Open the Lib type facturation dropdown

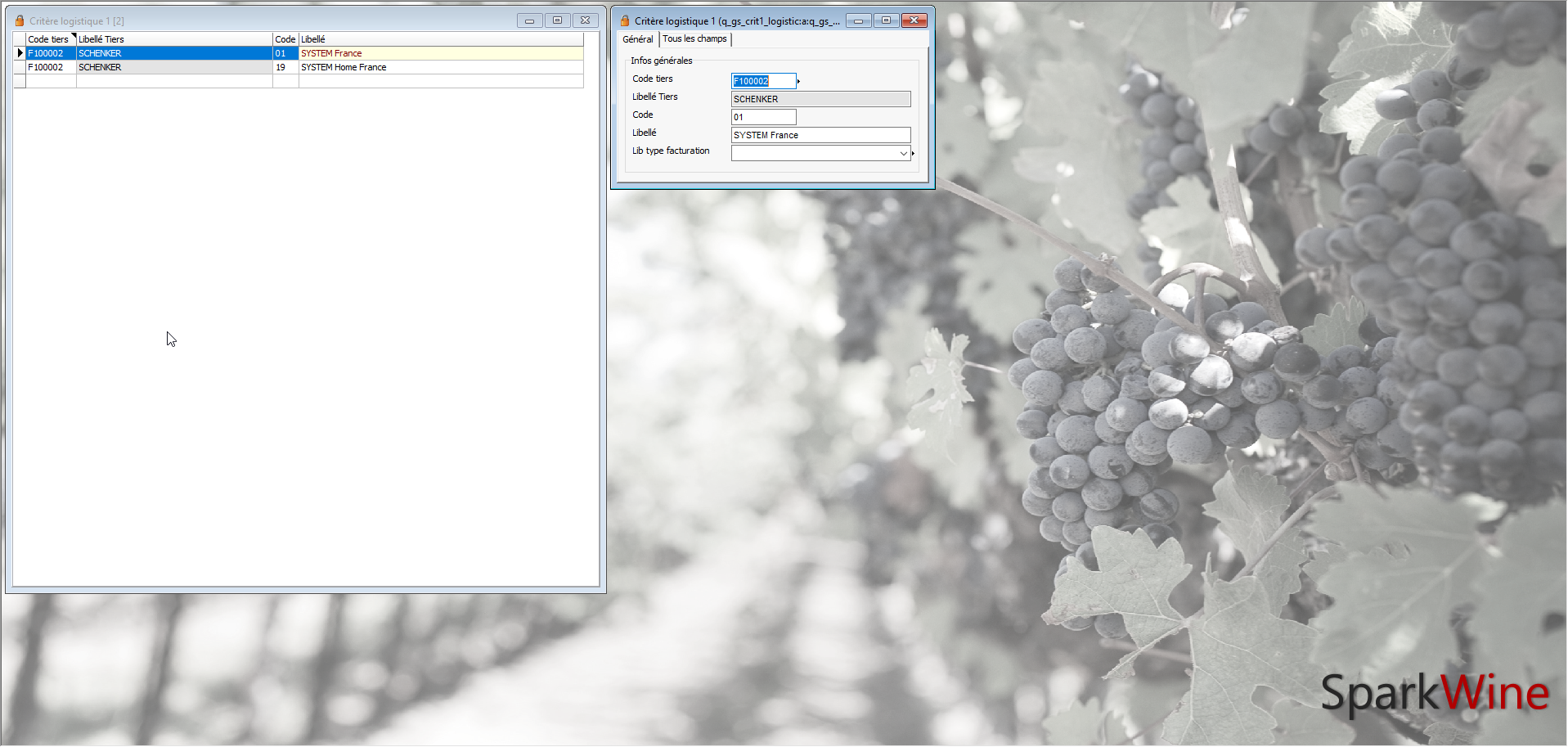click(903, 153)
